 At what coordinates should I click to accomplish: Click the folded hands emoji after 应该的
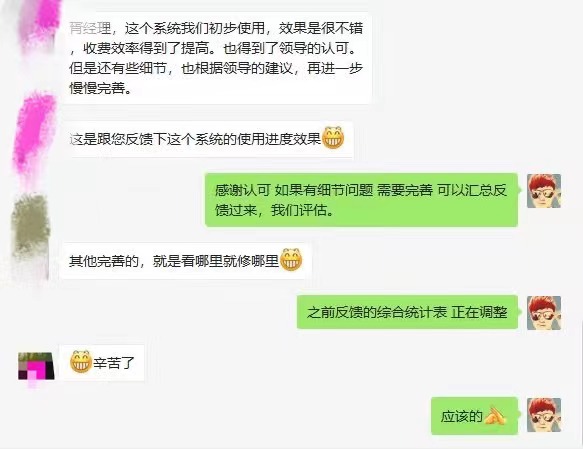click(496, 416)
